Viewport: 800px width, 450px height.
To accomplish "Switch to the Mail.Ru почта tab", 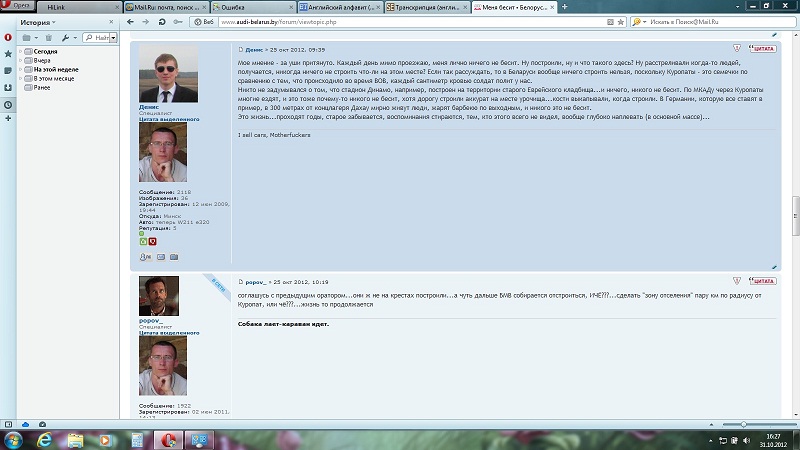I will coord(166,7).
